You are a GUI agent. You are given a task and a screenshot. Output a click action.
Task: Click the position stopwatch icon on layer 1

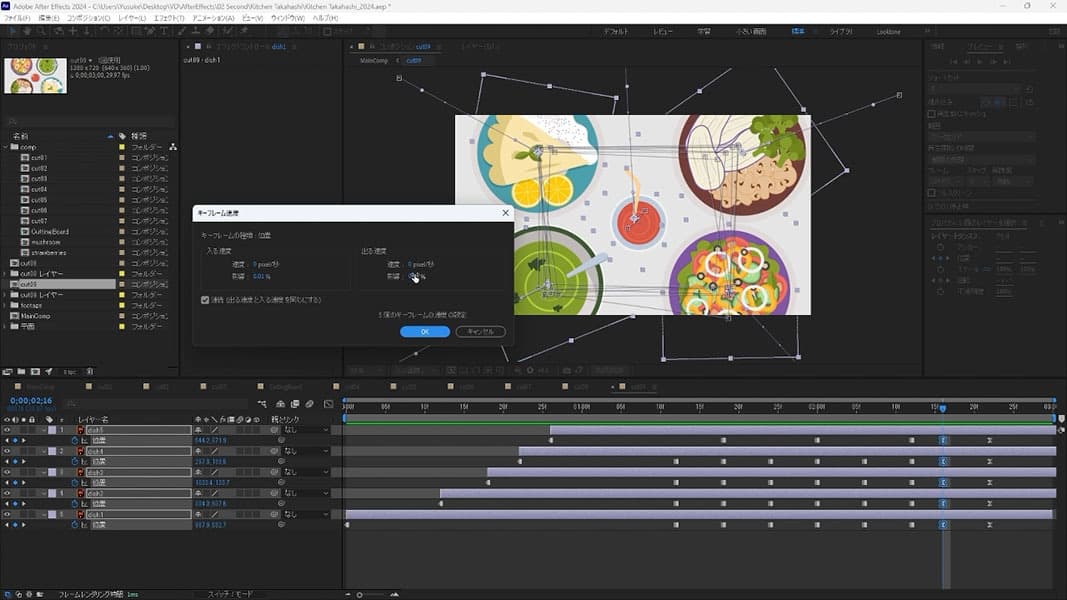pyautogui.click(x=74, y=440)
